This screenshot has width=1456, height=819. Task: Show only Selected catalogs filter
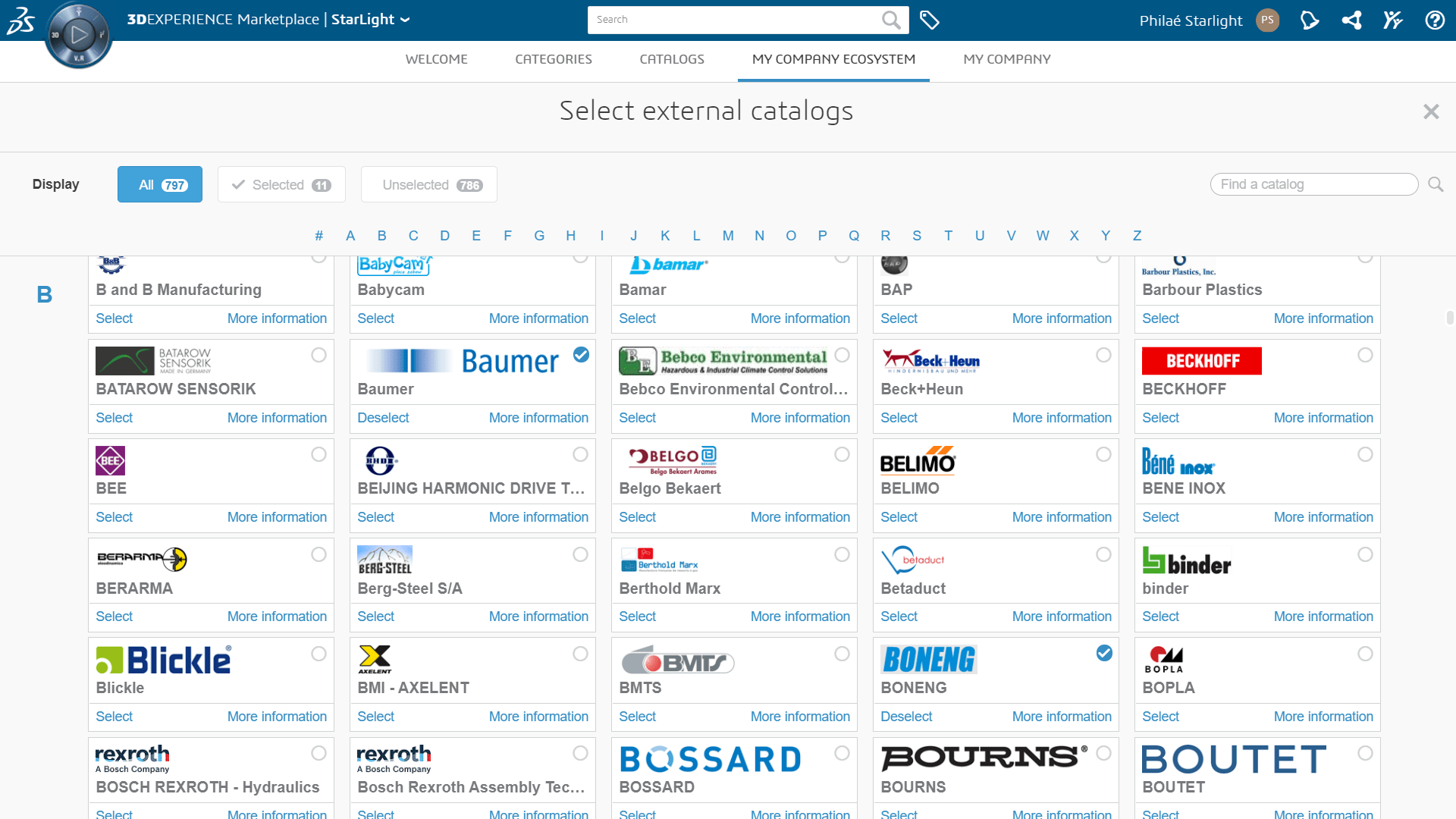click(281, 184)
